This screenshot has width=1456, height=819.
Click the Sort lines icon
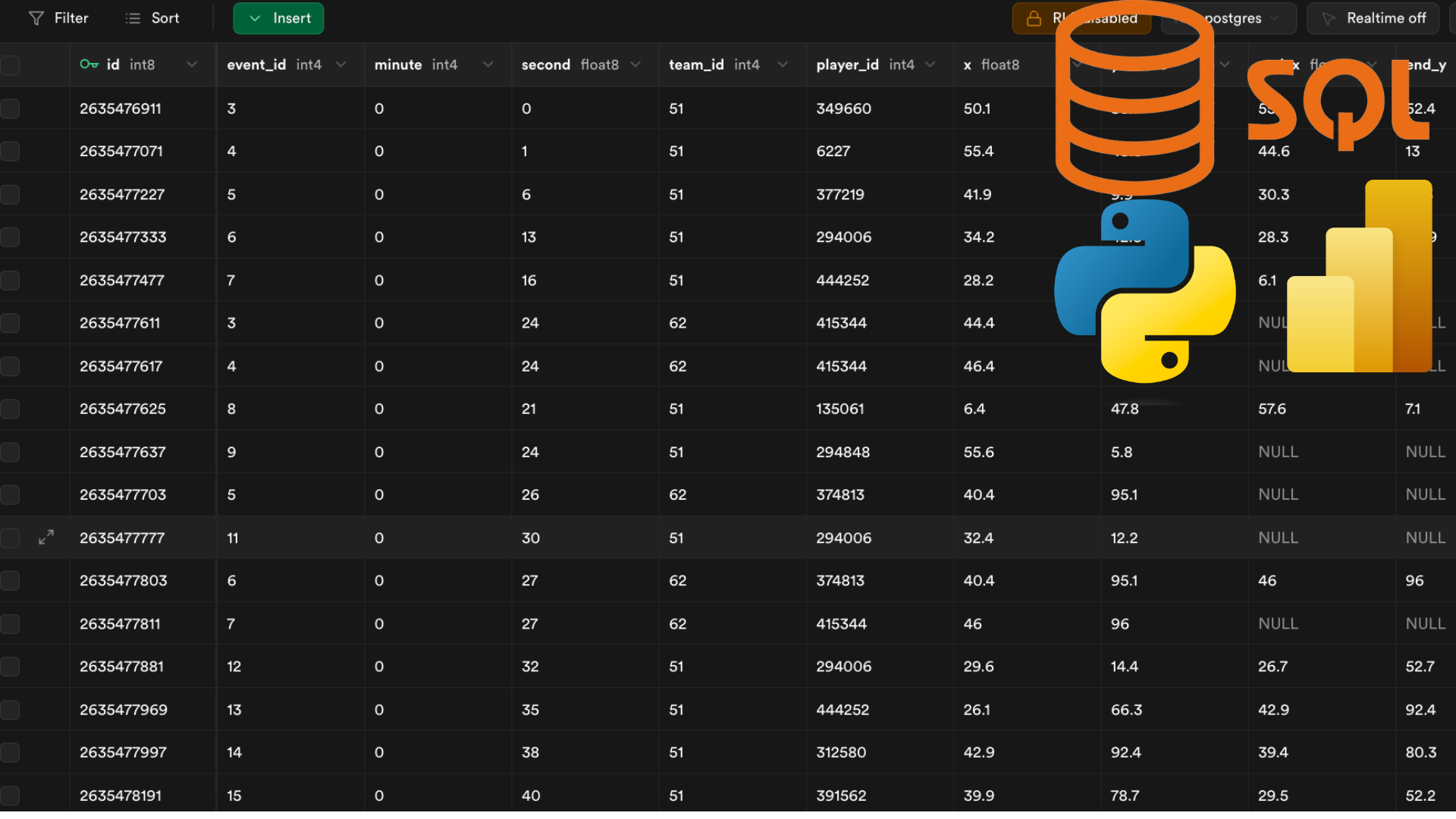(133, 18)
